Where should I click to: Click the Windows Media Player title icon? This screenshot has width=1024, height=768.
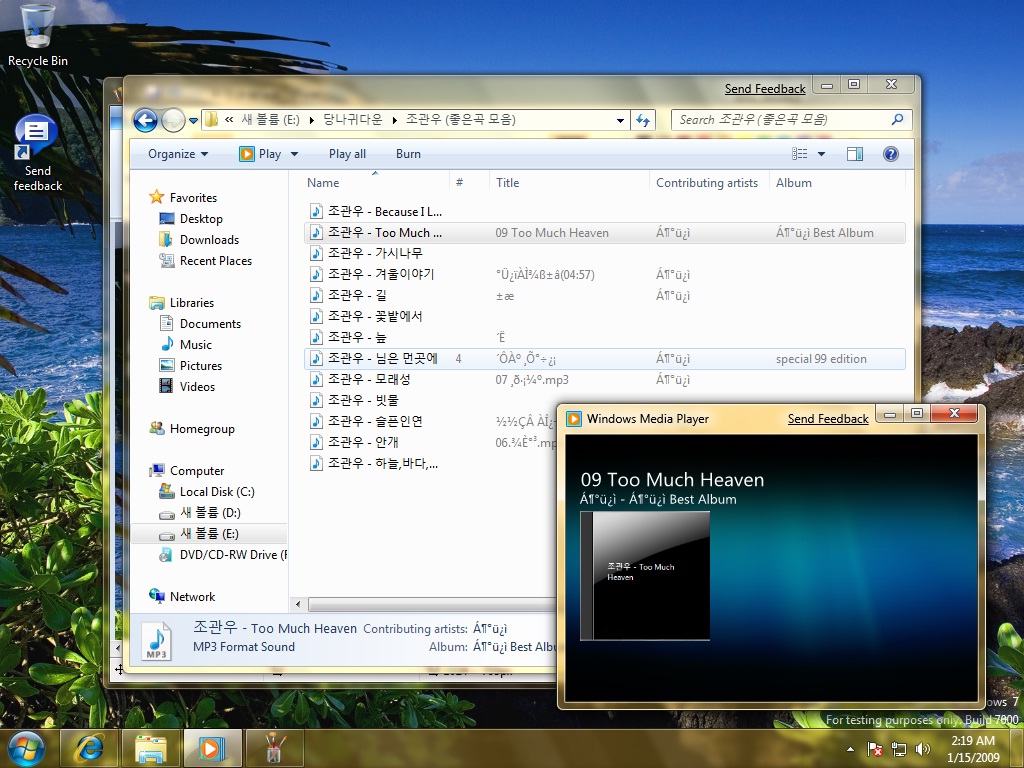(x=573, y=419)
